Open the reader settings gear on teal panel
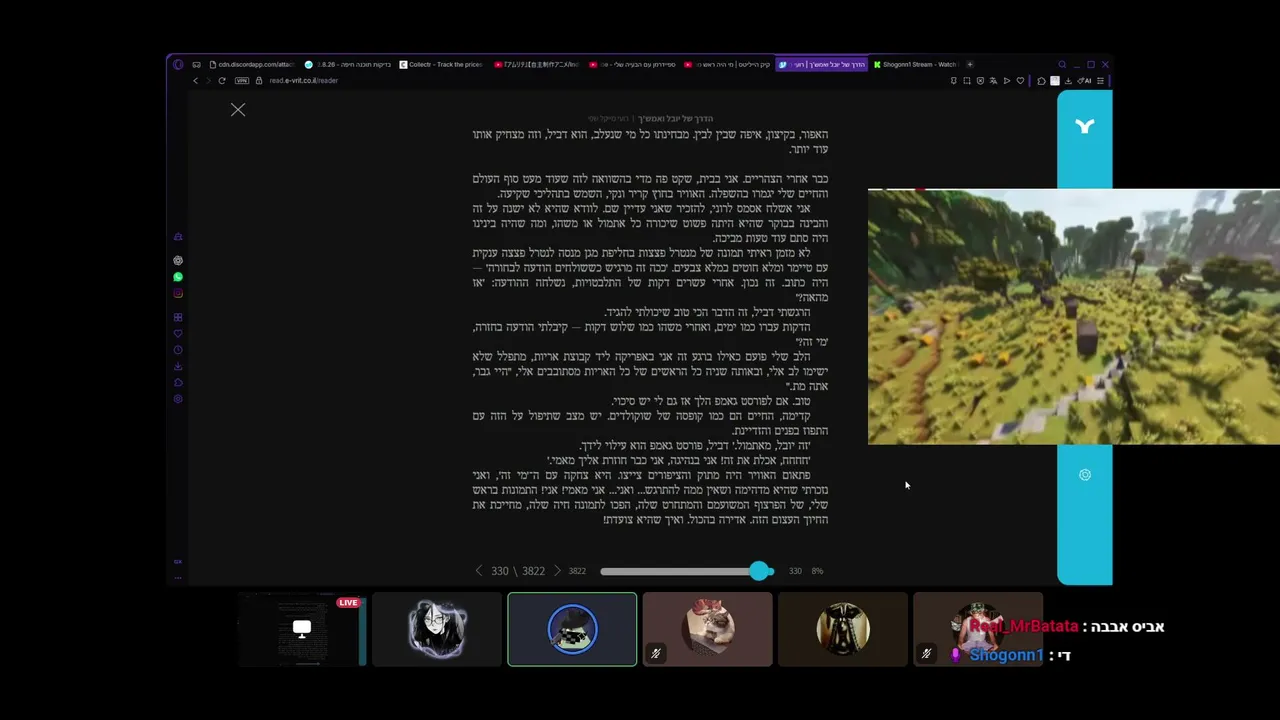 point(1085,475)
